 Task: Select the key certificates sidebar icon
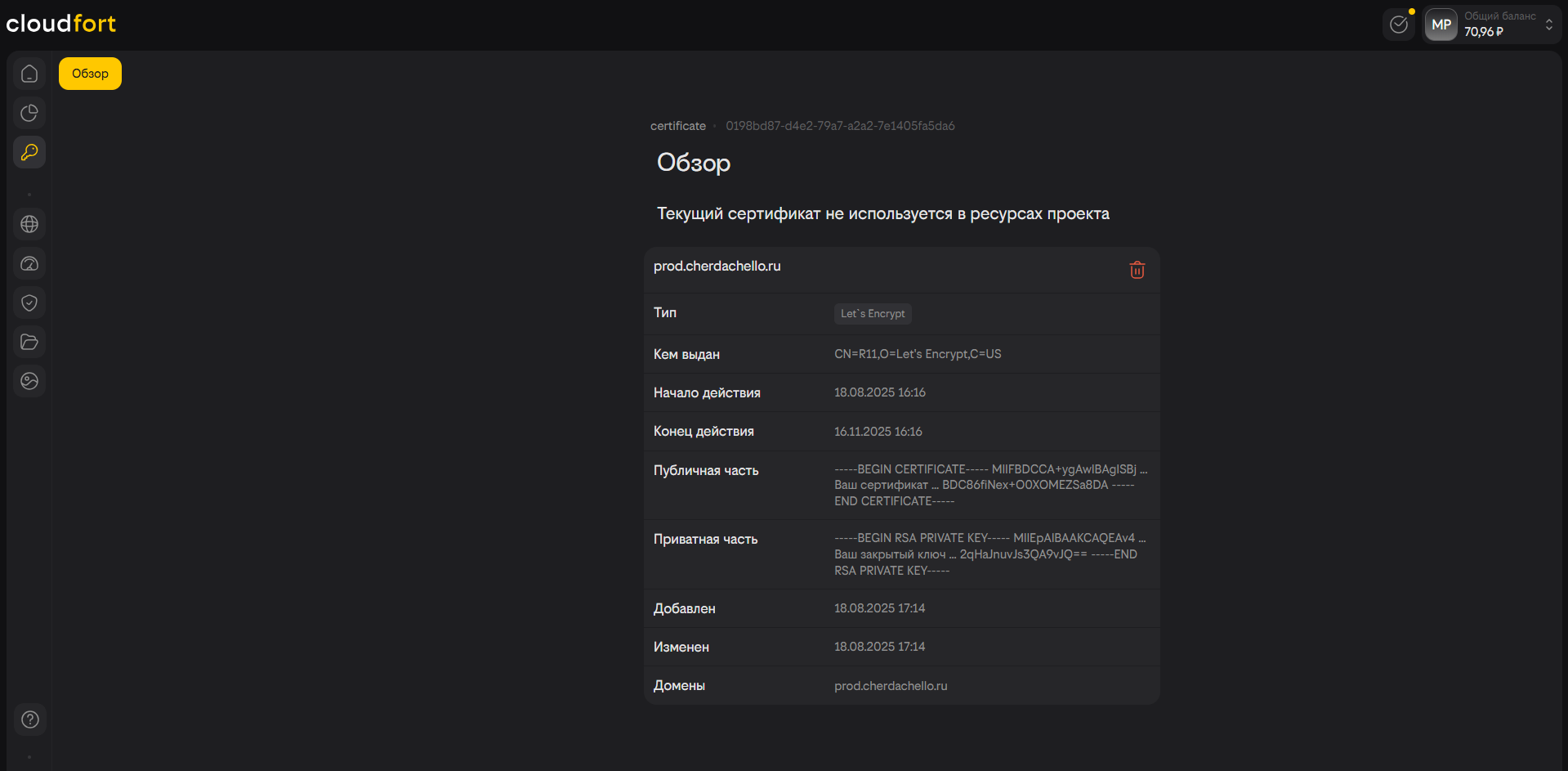[29, 152]
